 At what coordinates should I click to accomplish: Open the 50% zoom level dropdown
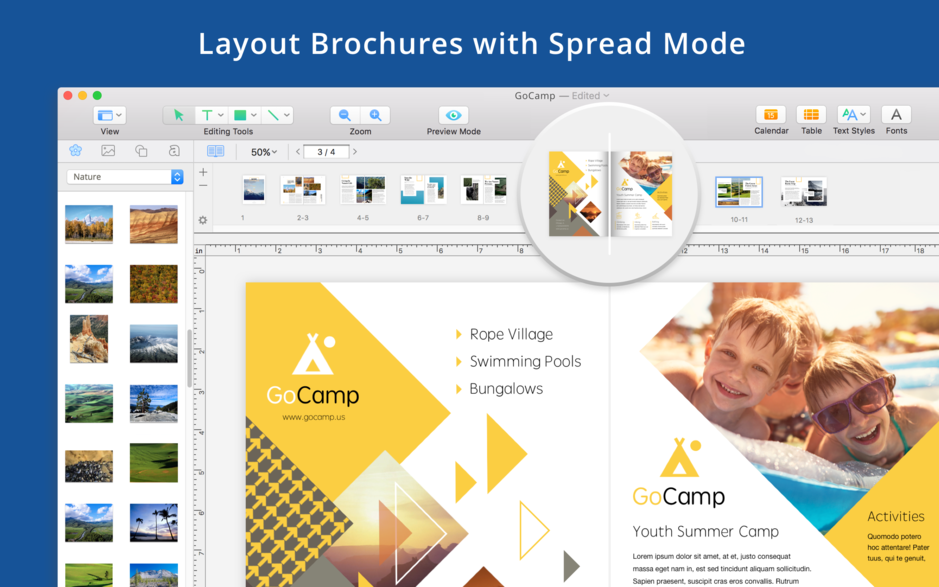(x=263, y=151)
